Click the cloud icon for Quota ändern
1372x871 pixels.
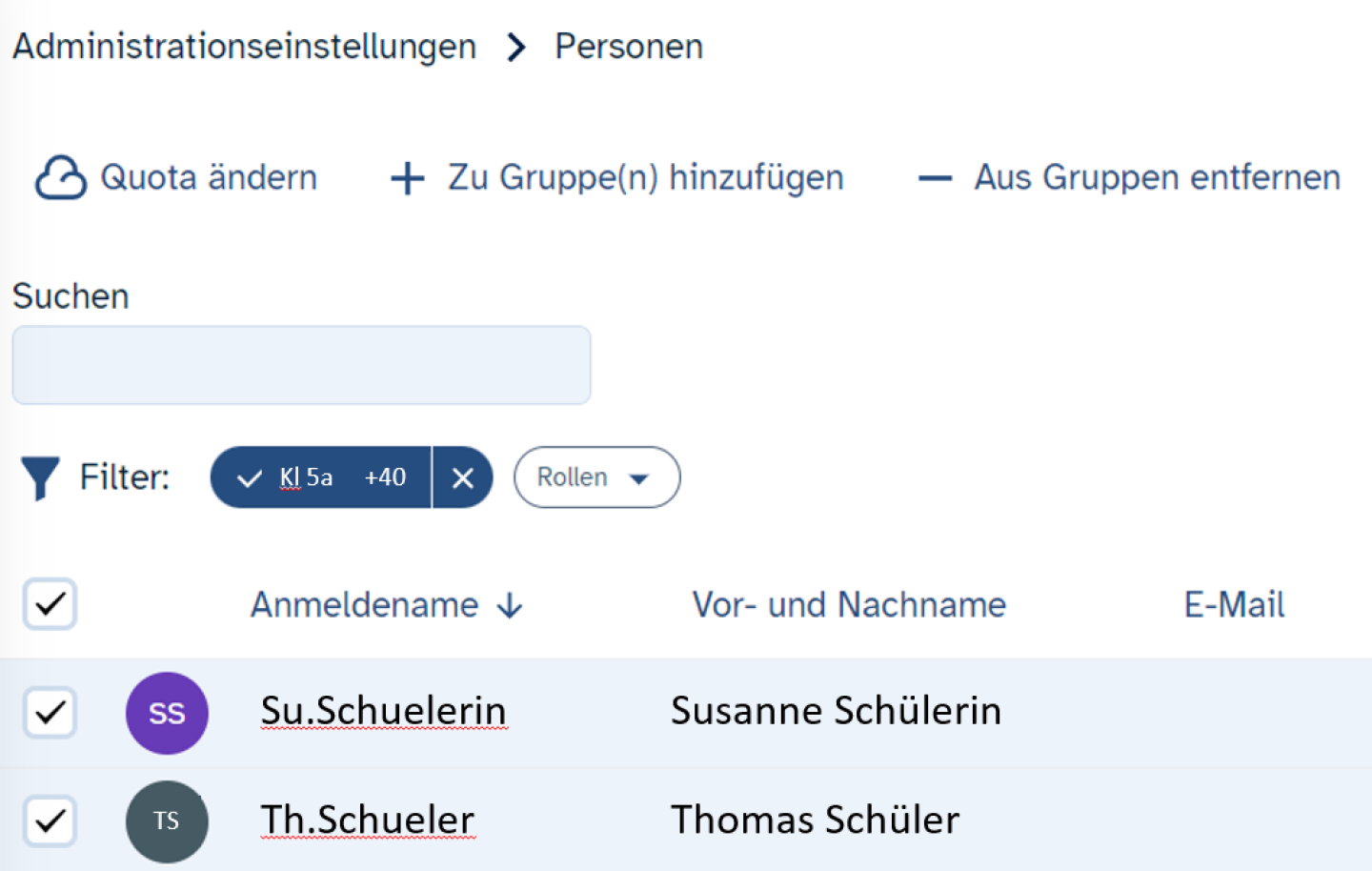pos(59,176)
